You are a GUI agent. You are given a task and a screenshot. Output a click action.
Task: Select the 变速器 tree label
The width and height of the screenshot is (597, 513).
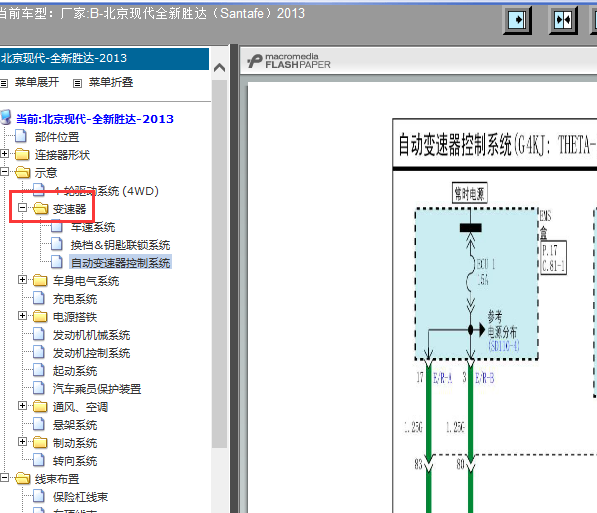[69, 209]
